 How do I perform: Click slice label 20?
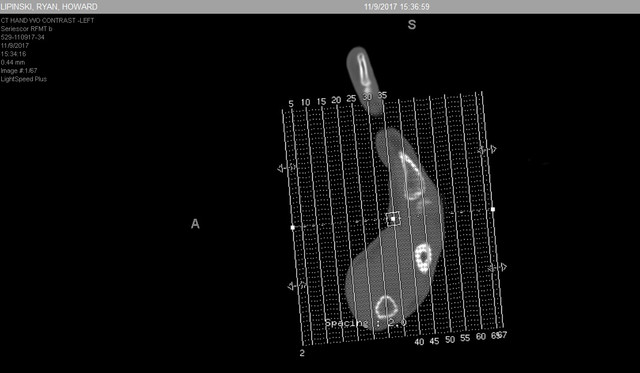(x=336, y=100)
